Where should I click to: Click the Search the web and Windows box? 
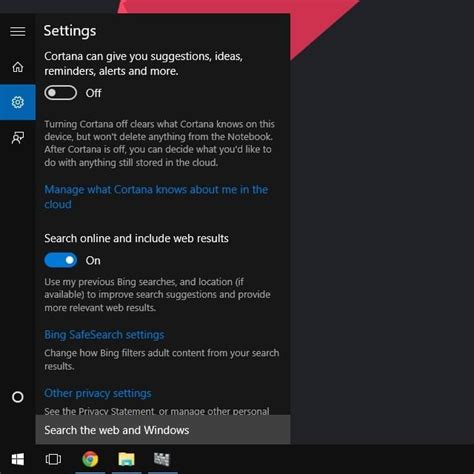coord(163,430)
